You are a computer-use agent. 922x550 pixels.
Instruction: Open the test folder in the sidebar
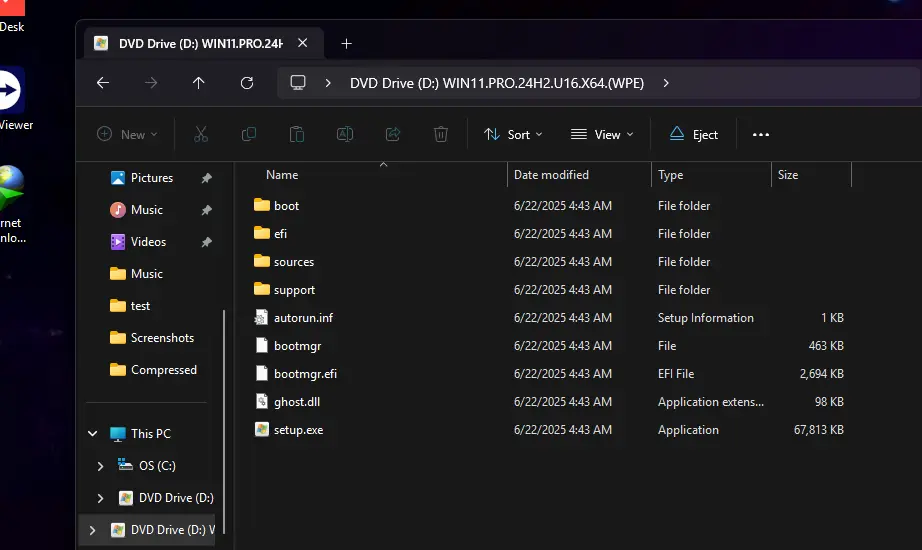click(x=140, y=306)
